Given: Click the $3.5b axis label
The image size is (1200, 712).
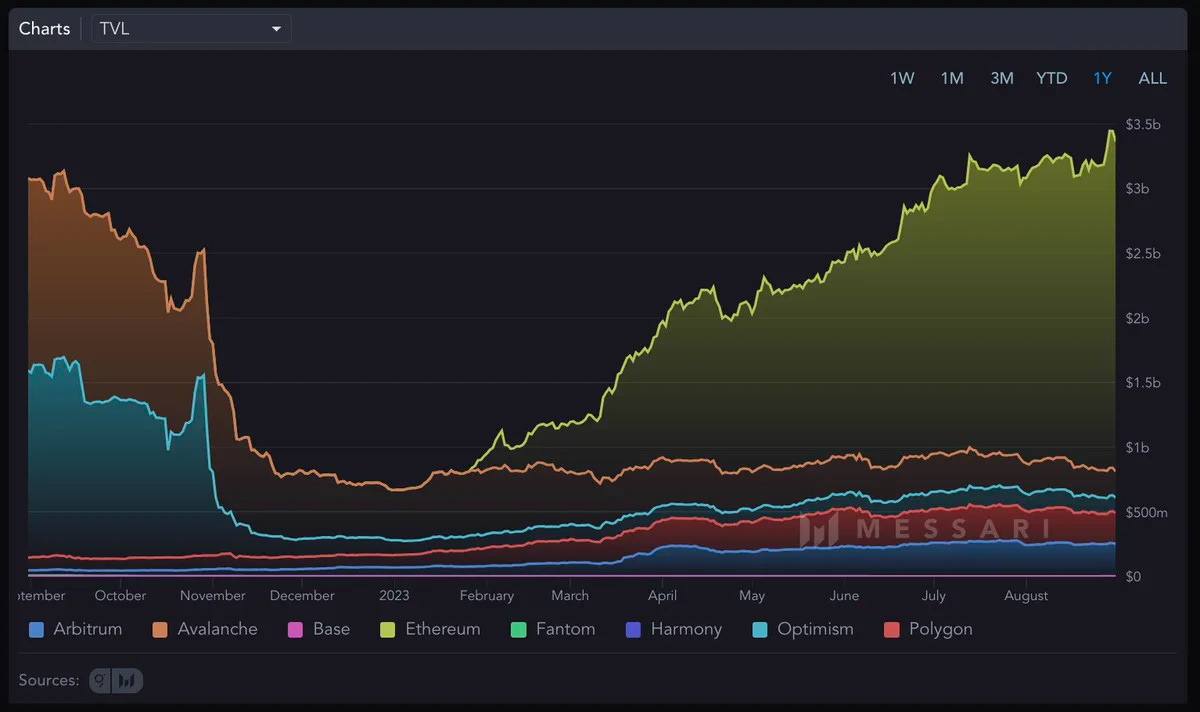Looking at the screenshot, I should 1143,125.
